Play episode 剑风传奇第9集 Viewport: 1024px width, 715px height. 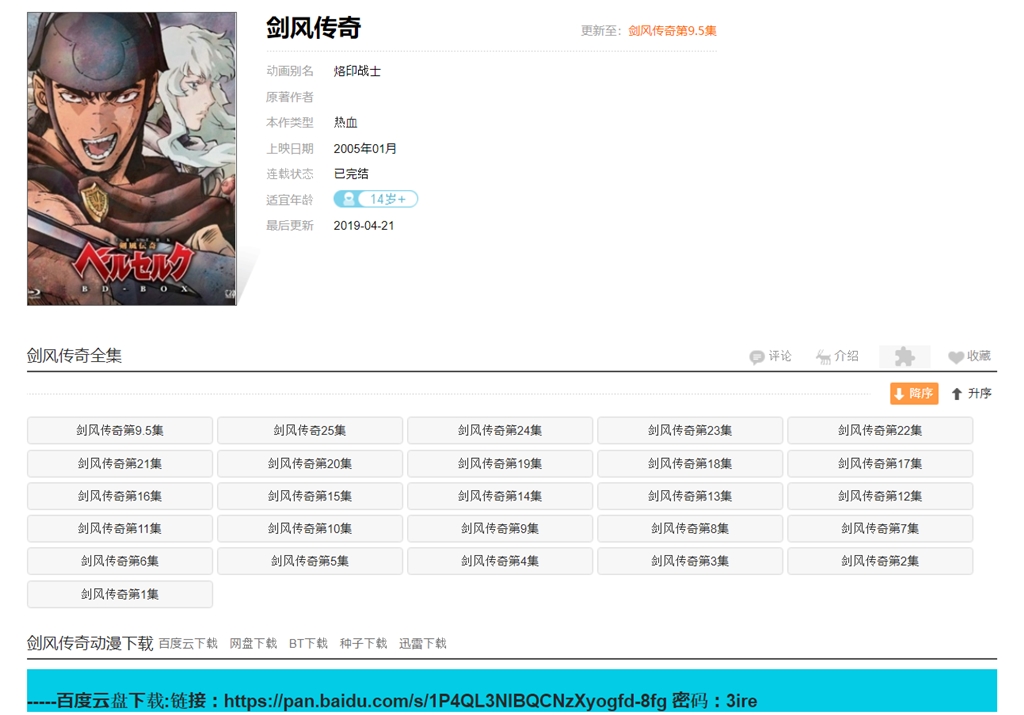coord(500,528)
